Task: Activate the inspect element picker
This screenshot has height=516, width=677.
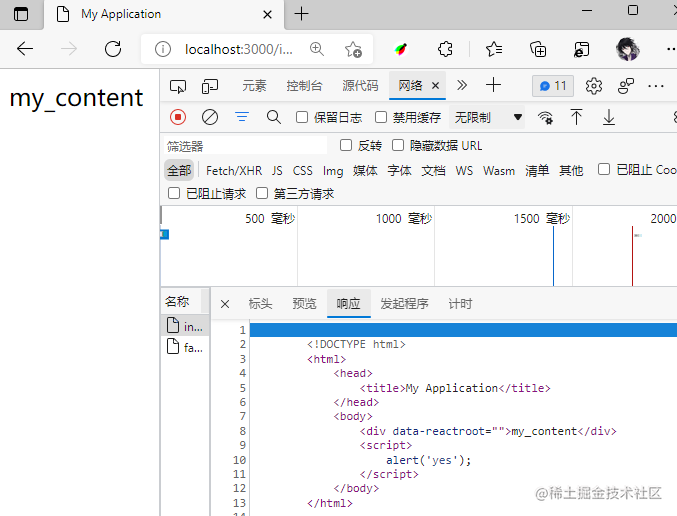Action: pos(178,86)
